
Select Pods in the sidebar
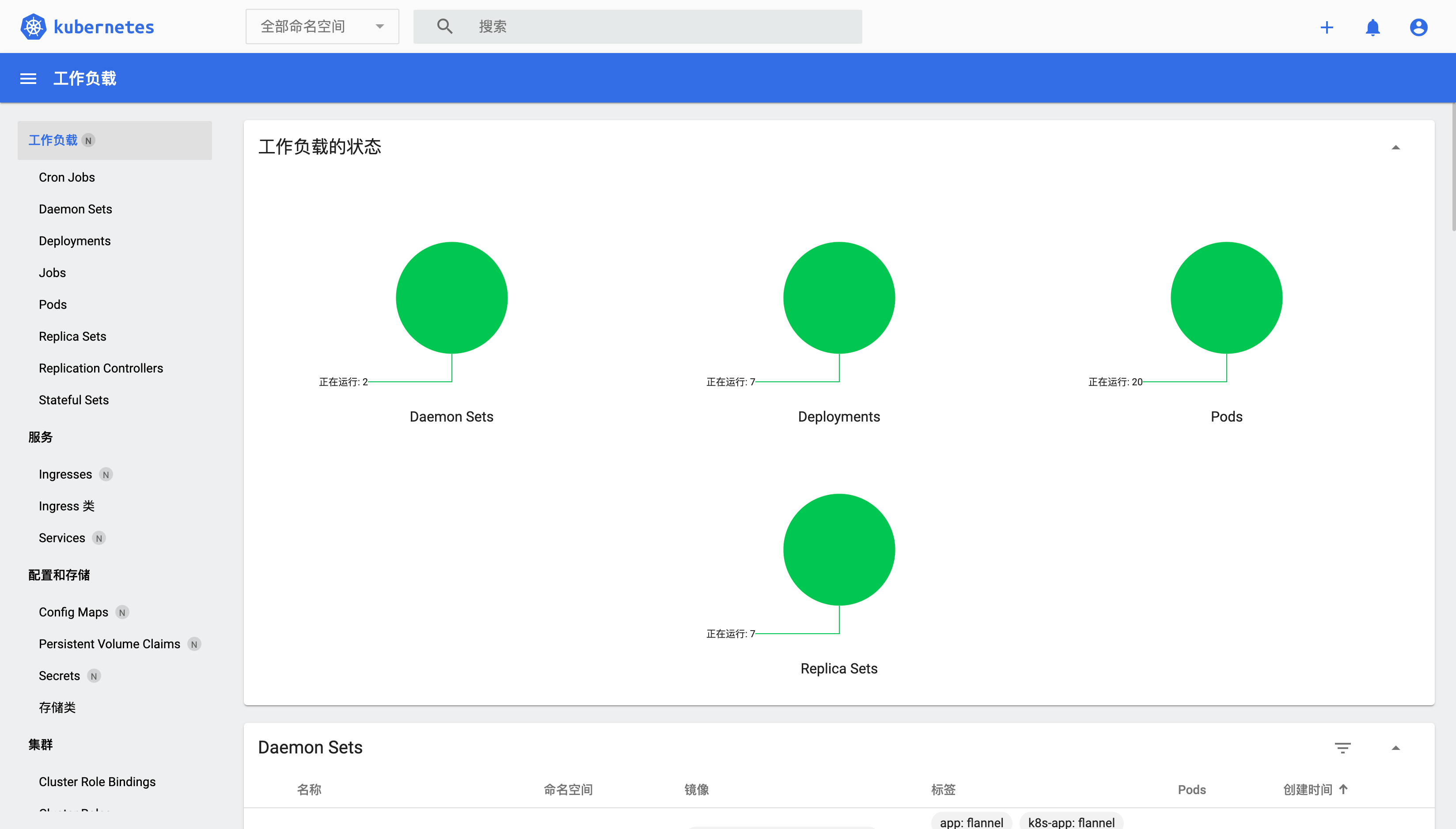pos(53,304)
